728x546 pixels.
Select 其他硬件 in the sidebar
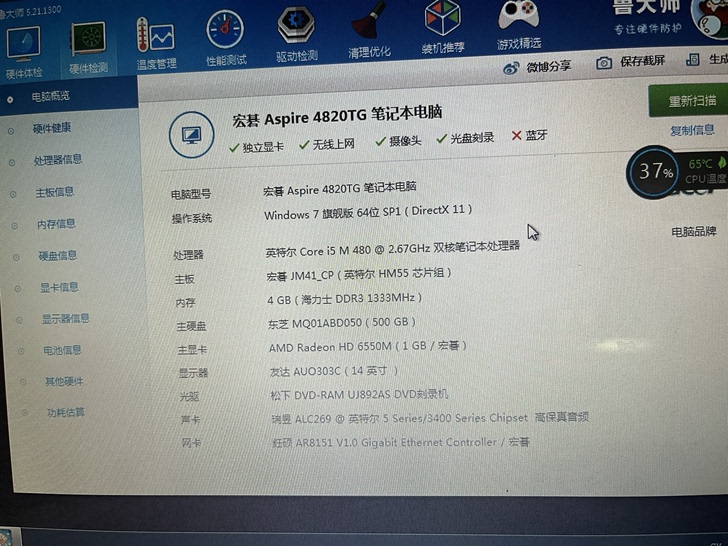click(64, 382)
